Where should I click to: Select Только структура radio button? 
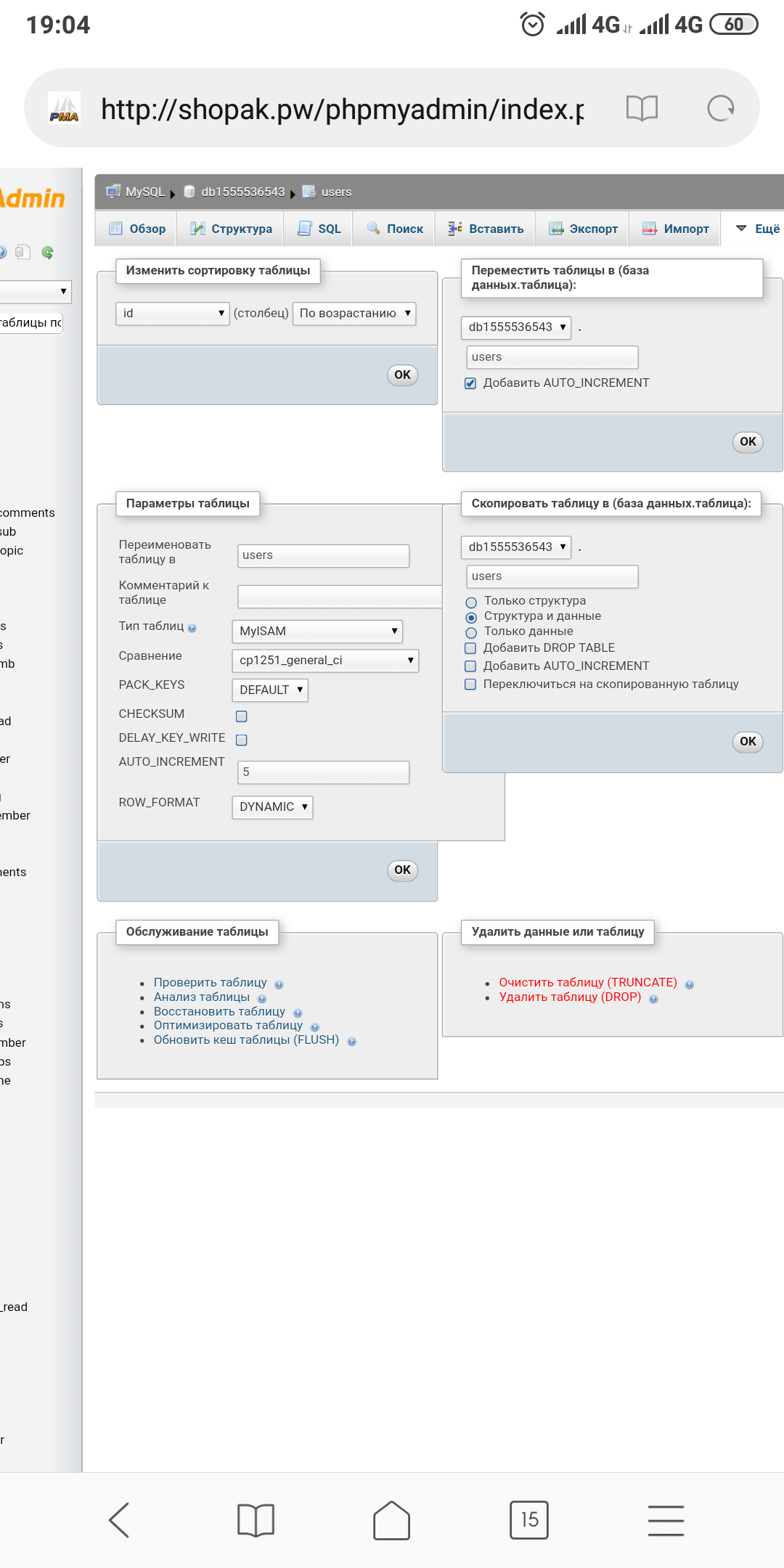pyautogui.click(x=471, y=602)
